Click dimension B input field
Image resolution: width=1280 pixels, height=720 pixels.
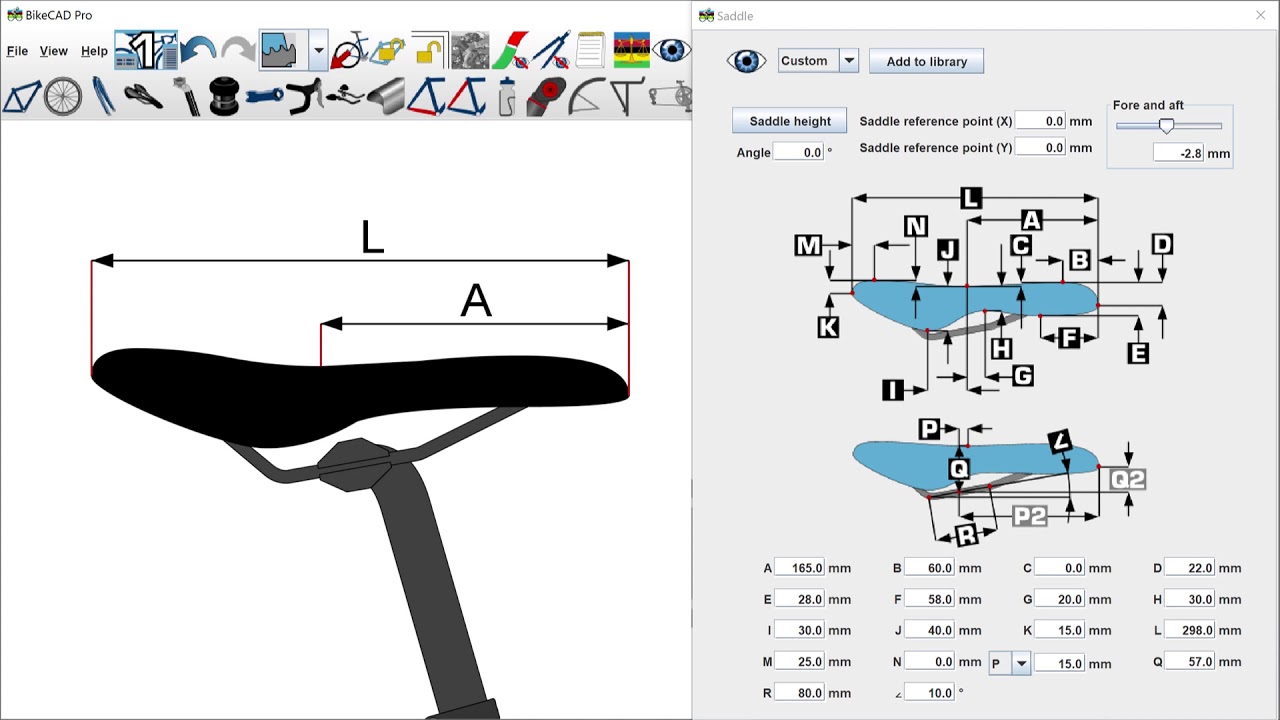929,568
